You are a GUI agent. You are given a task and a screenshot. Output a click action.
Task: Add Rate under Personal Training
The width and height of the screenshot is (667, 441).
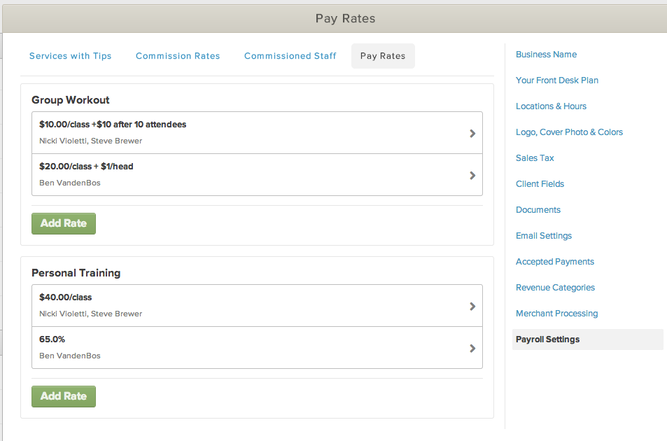[x=63, y=396]
